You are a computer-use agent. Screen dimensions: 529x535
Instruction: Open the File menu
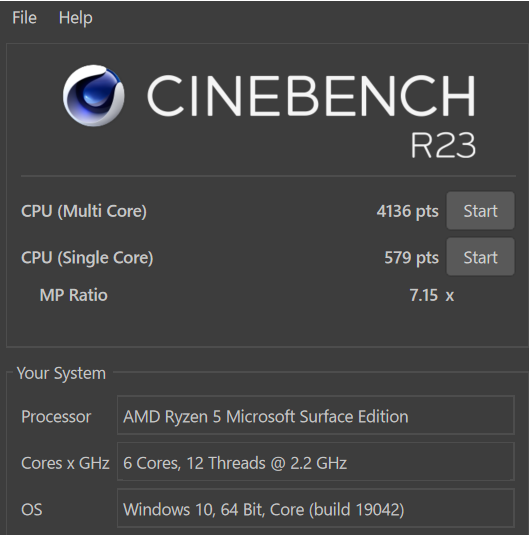(x=24, y=18)
